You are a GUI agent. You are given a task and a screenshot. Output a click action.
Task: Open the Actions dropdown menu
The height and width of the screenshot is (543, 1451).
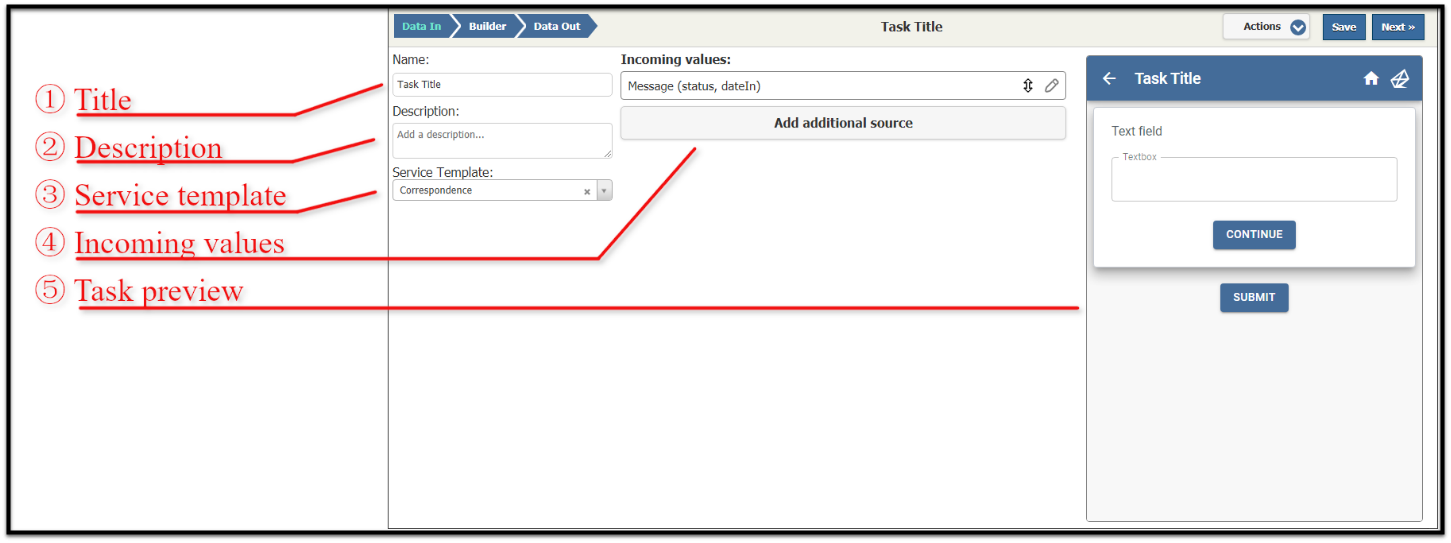click(x=1266, y=27)
